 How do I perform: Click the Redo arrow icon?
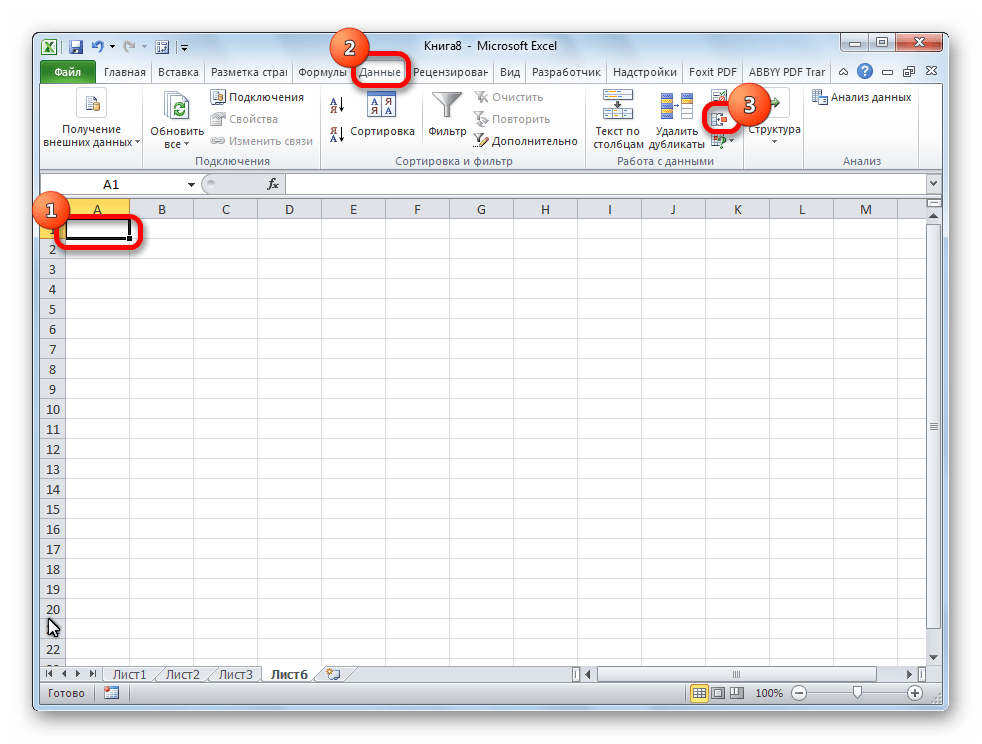(130, 46)
